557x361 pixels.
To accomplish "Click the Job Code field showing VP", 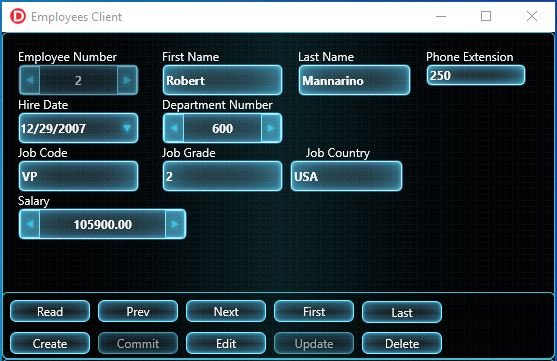I will (x=79, y=176).
